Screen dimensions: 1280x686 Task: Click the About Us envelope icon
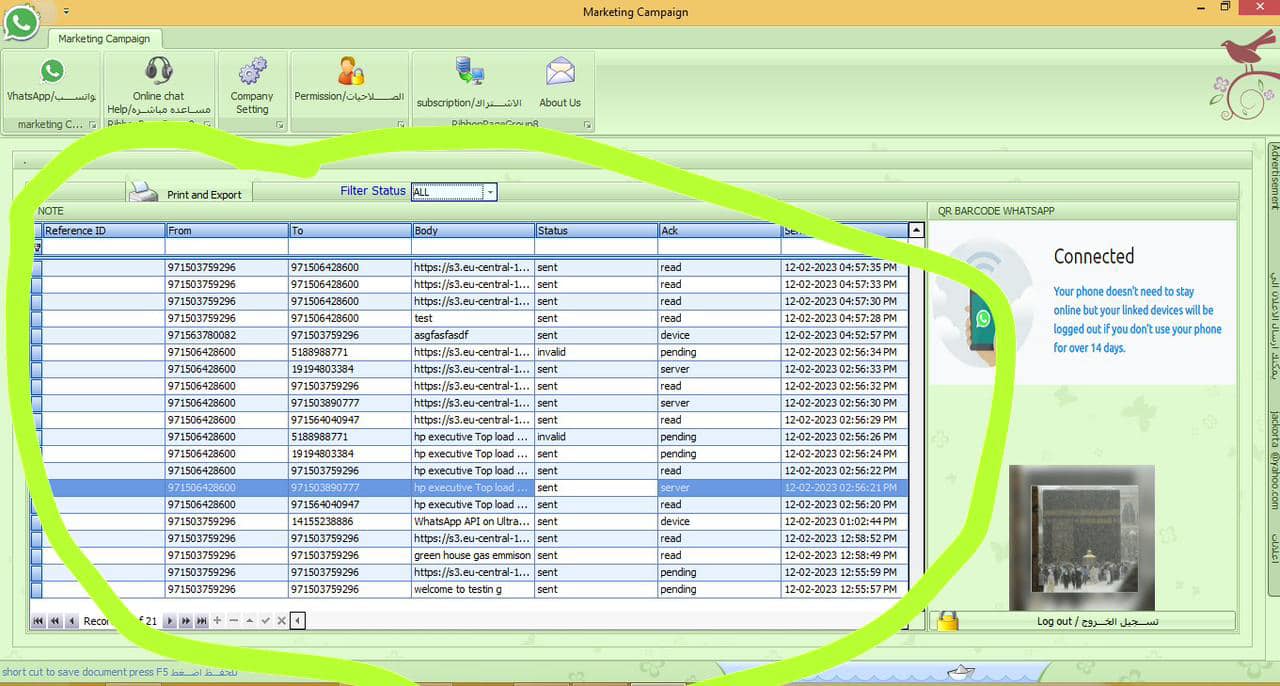(x=560, y=72)
